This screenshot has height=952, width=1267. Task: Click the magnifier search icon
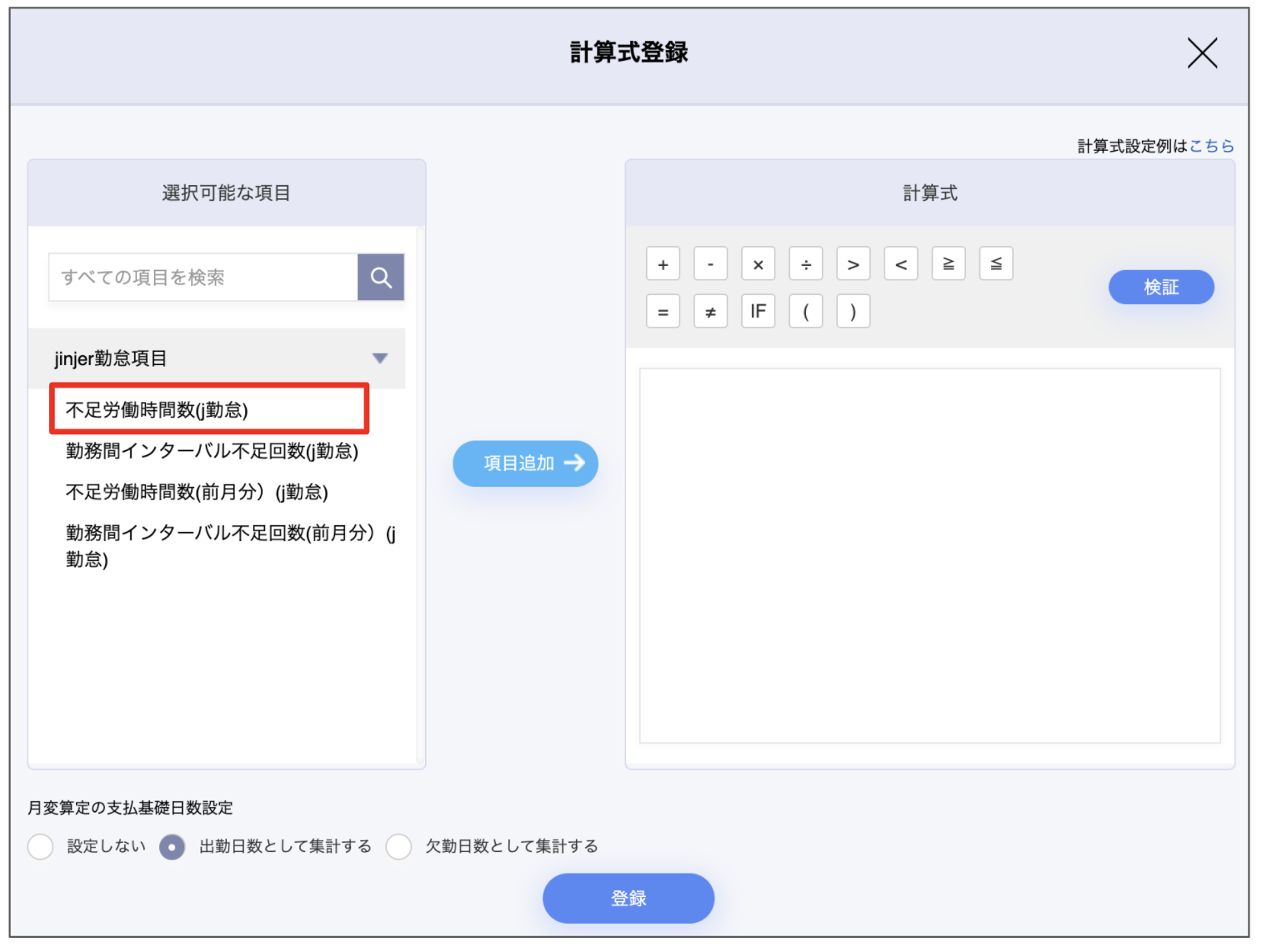[381, 278]
